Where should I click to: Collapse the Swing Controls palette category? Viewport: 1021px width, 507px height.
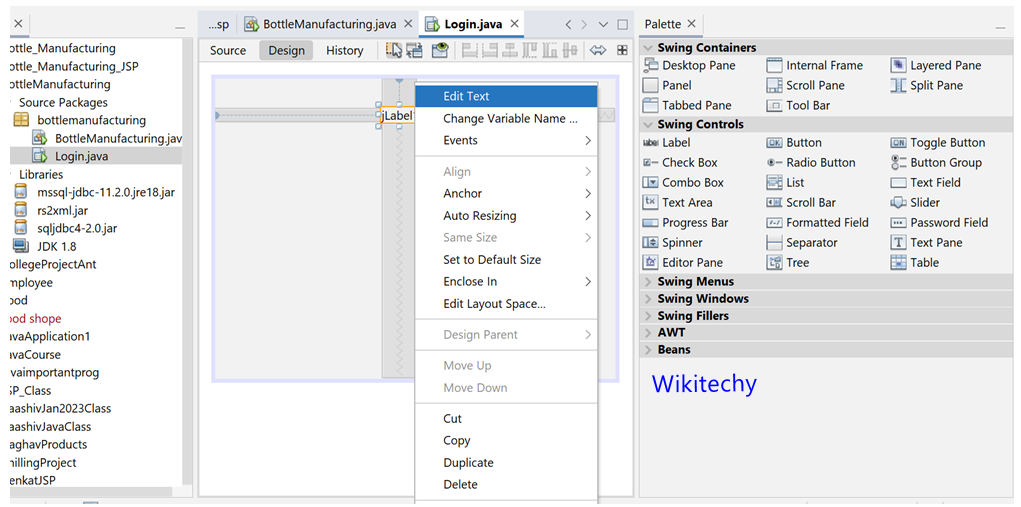coord(648,124)
